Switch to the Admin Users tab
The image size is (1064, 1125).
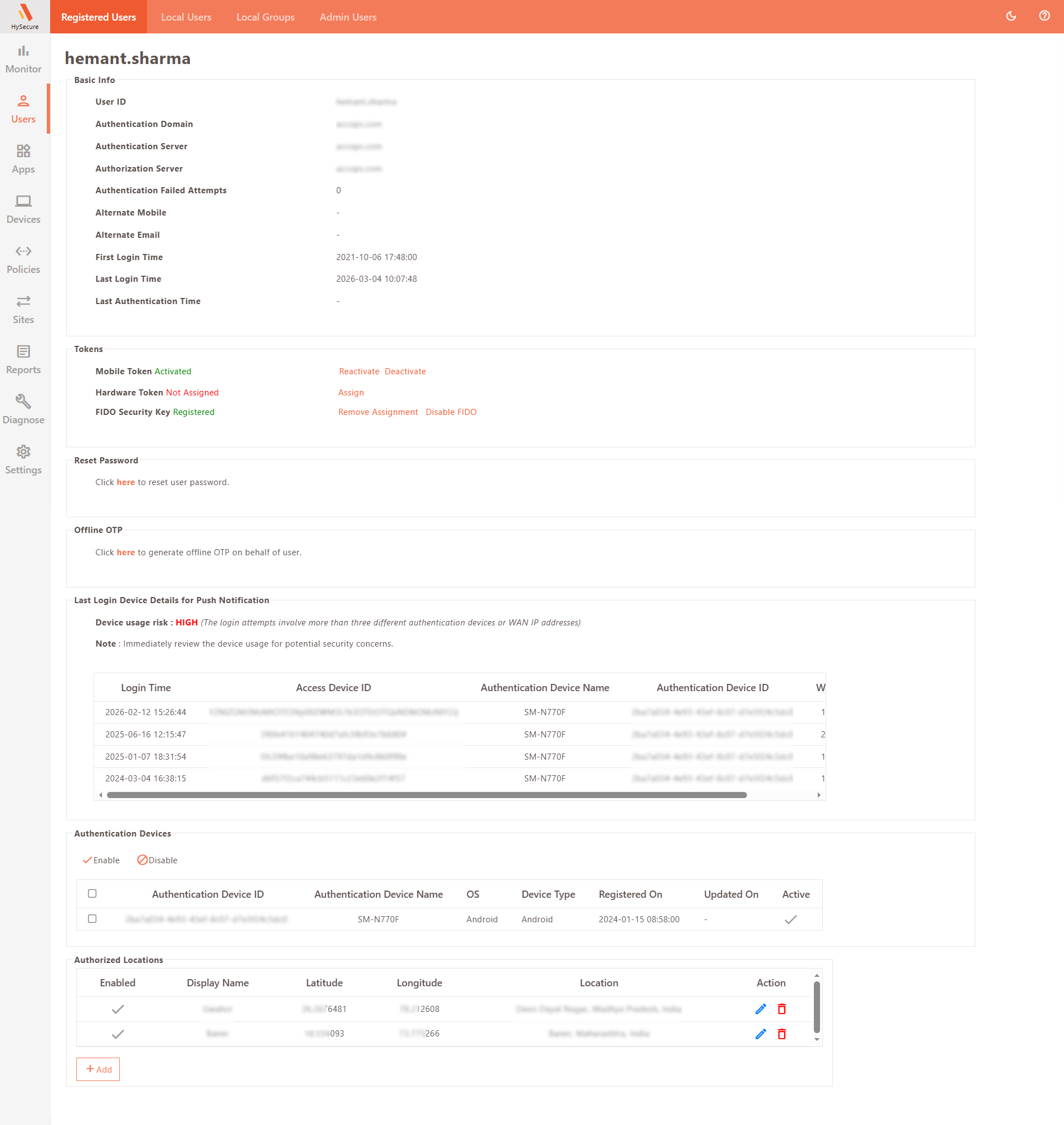click(x=348, y=17)
